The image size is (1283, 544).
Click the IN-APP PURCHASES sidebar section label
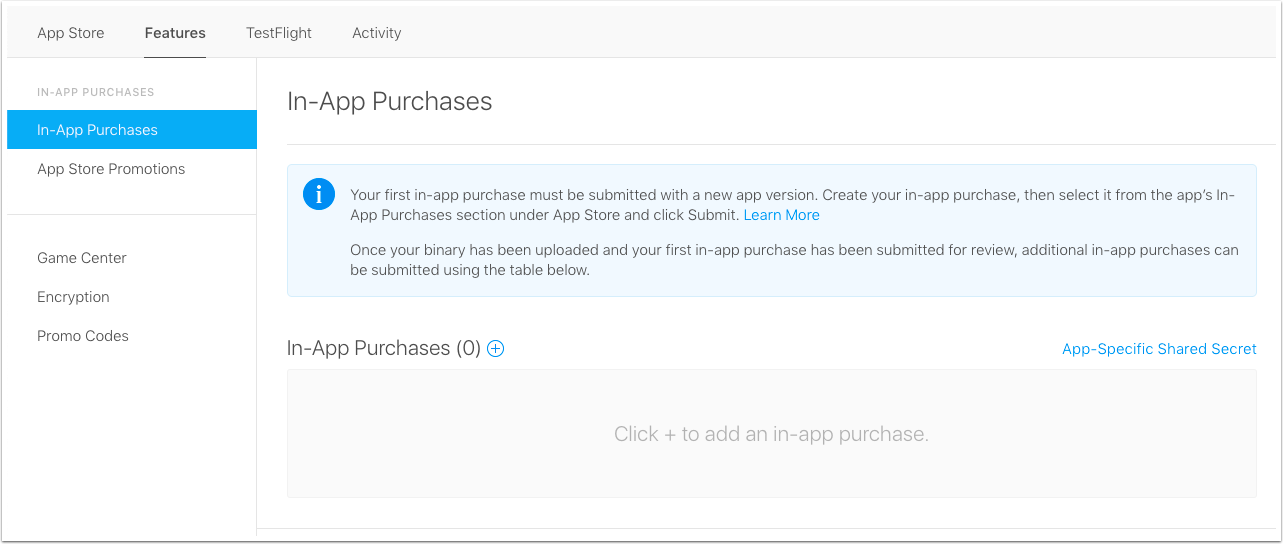(x=96, y=92)
